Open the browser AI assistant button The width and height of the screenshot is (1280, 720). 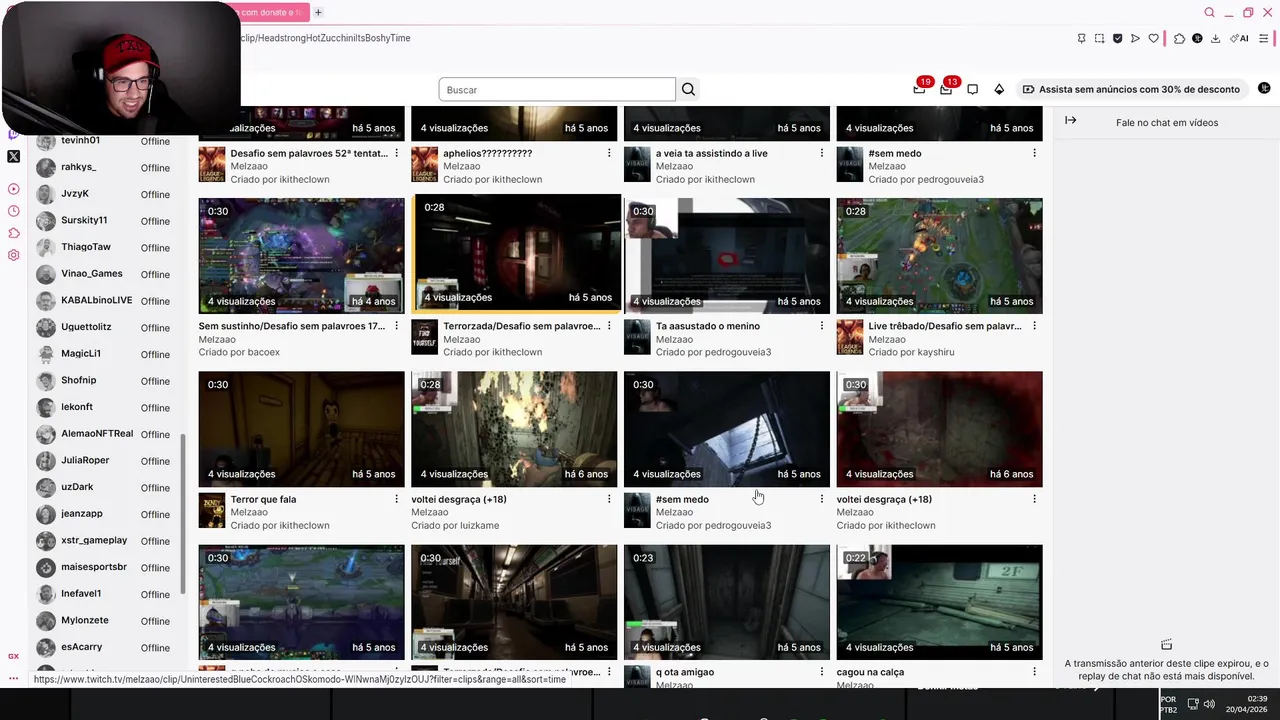pyautogui.click(x=1240, y=38)
